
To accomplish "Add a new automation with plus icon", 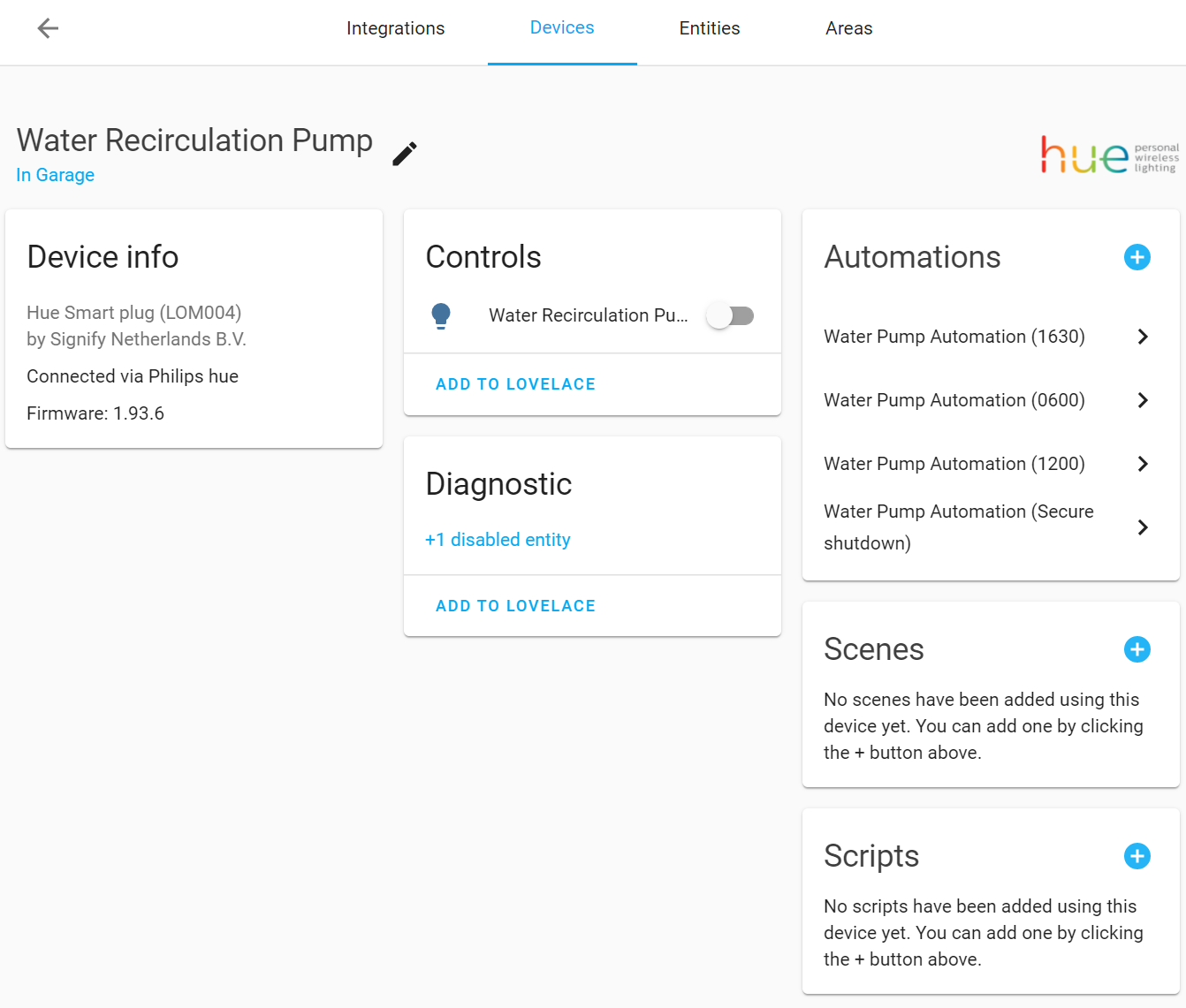I will point(1137,257).
